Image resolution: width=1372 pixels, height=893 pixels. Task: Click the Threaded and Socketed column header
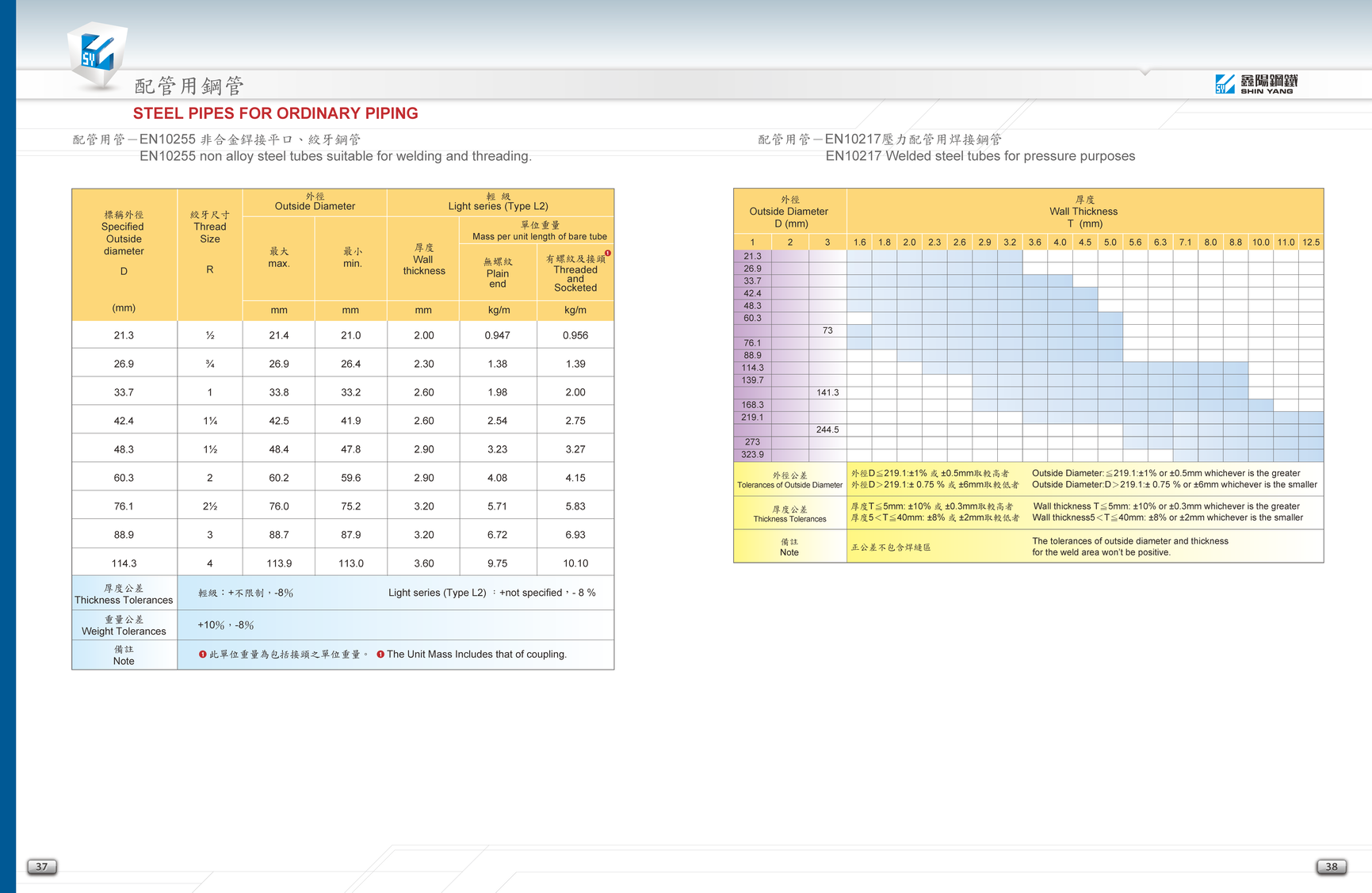pos(575,273)
